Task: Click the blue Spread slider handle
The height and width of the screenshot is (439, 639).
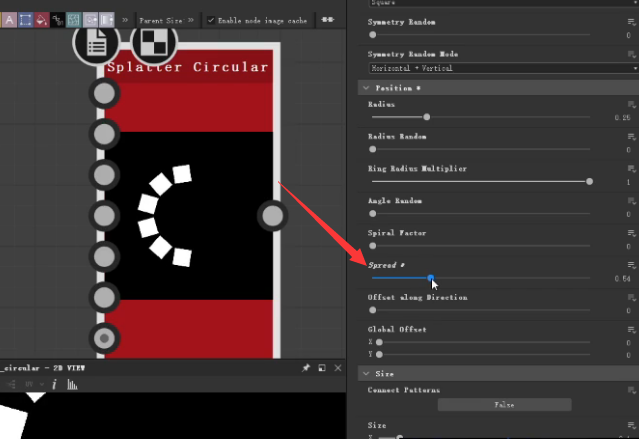Action: 431,278
